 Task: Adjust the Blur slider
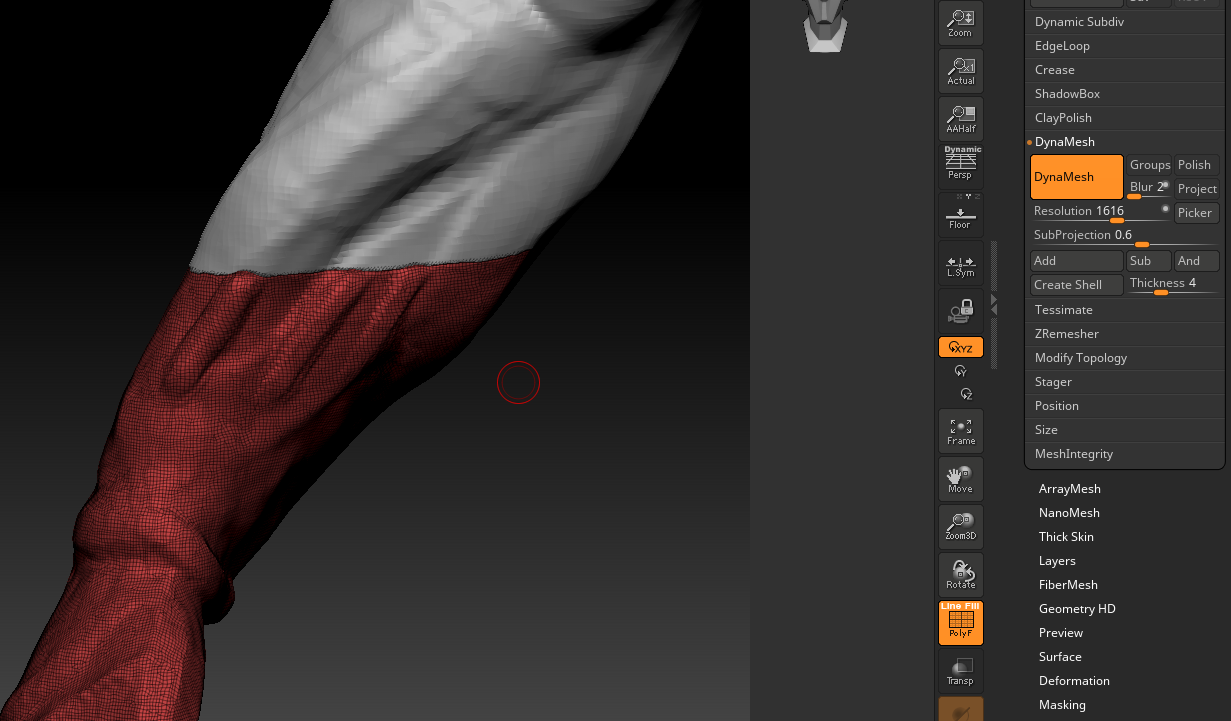click(x=1149, y=188)
